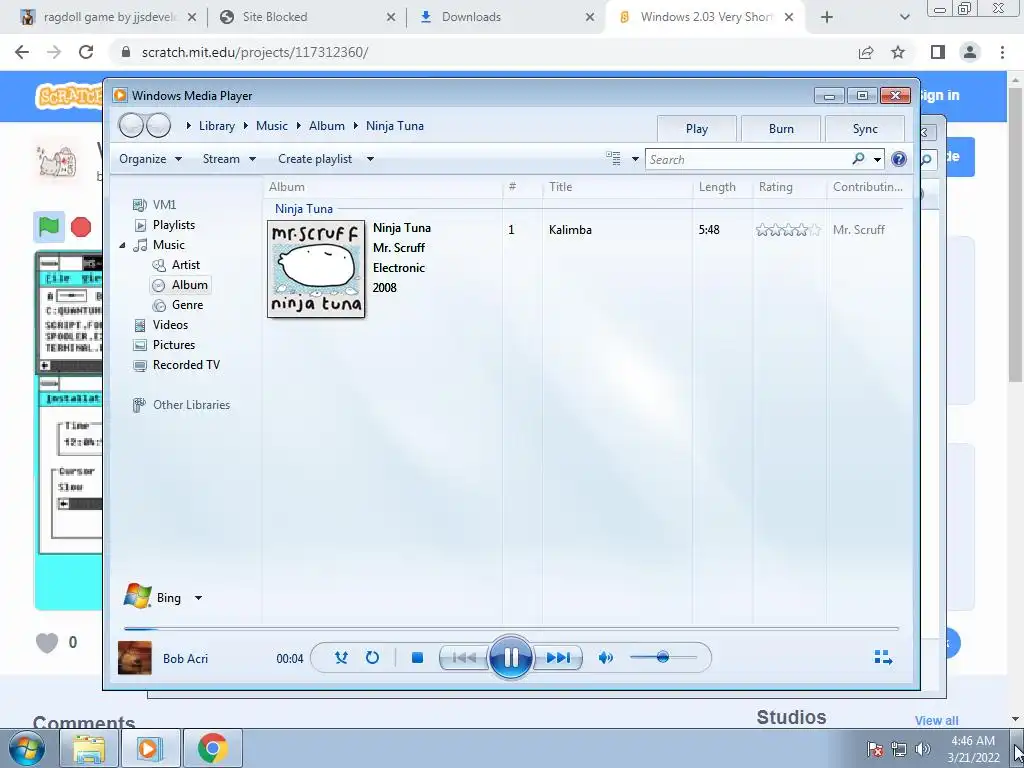Open the Stream menu
Screen dimensions: 1024x768
pos(229,159)
